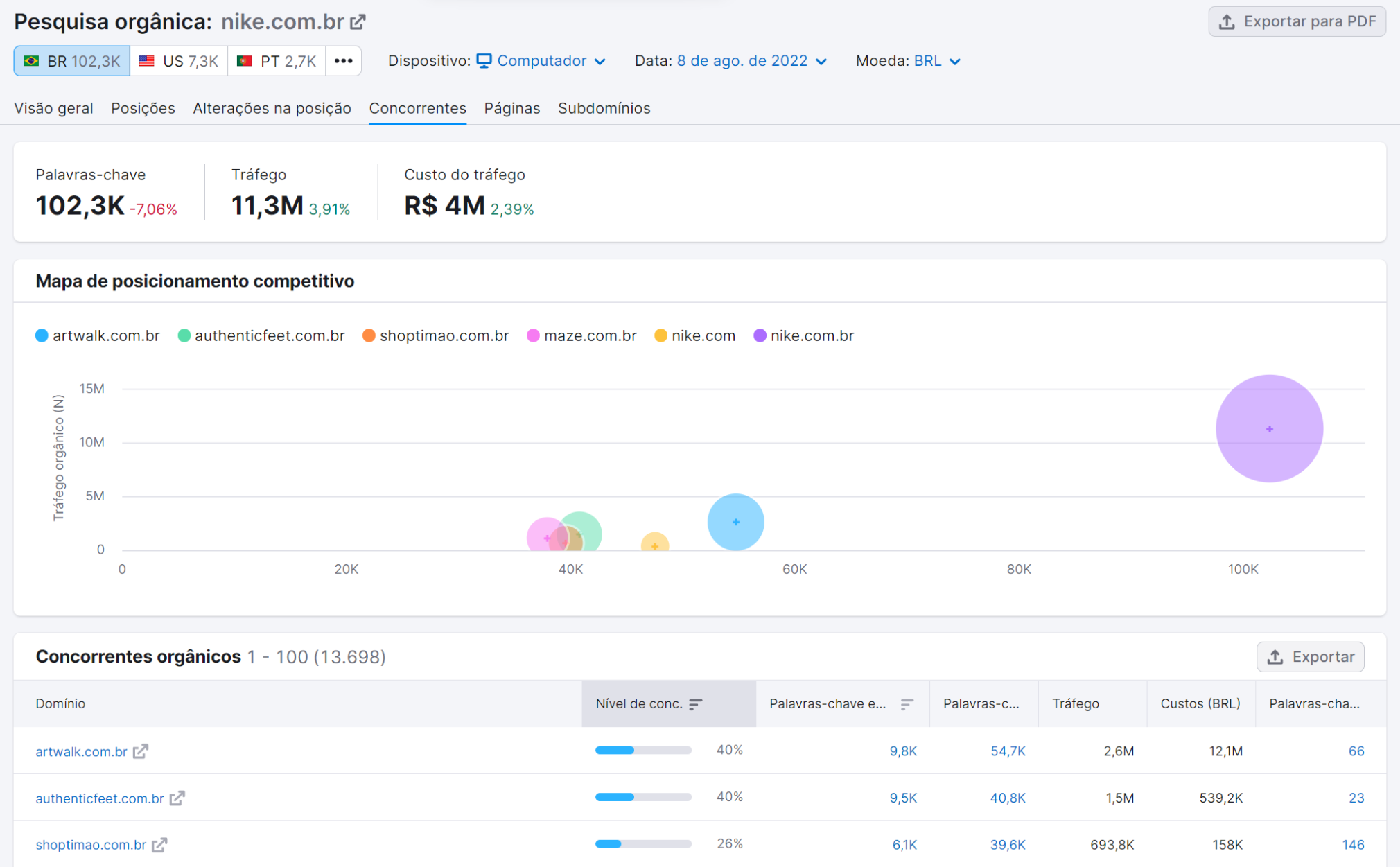Open the authenticfeet.com.br domain link
Screen dimensions: 1400x867
99,798
